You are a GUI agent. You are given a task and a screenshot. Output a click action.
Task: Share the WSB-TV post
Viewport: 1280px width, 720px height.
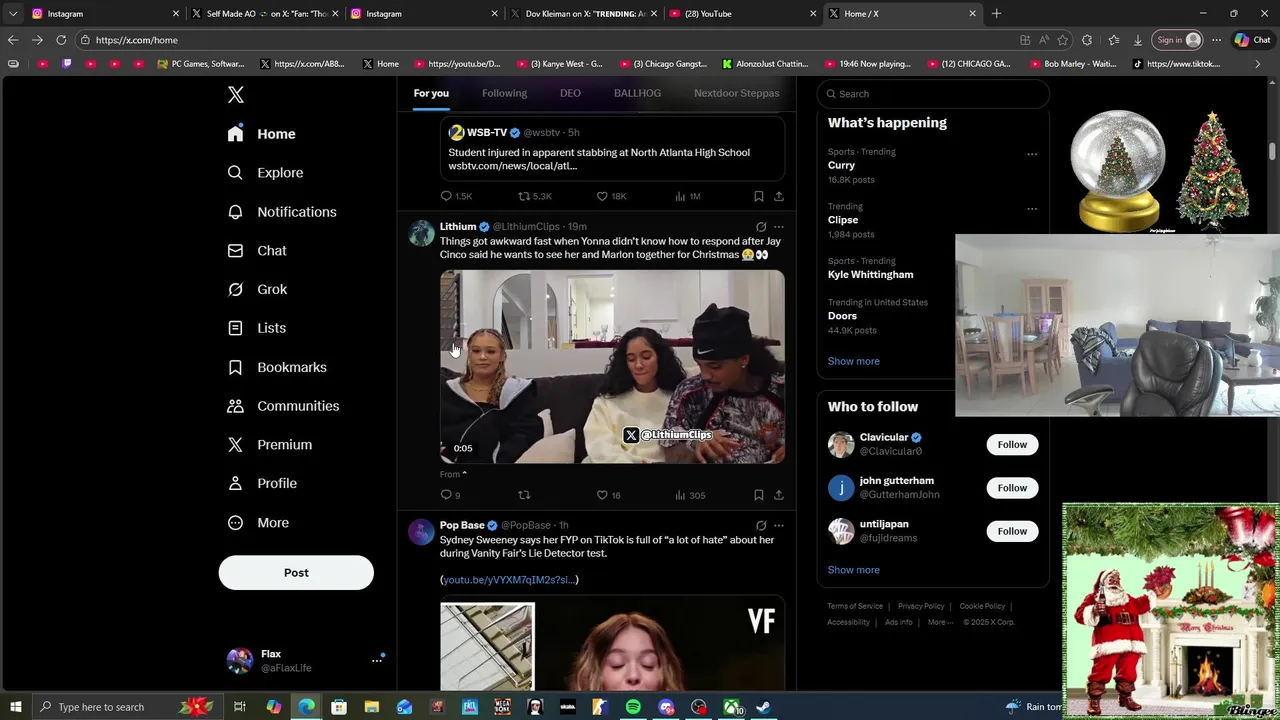point(779,196)
